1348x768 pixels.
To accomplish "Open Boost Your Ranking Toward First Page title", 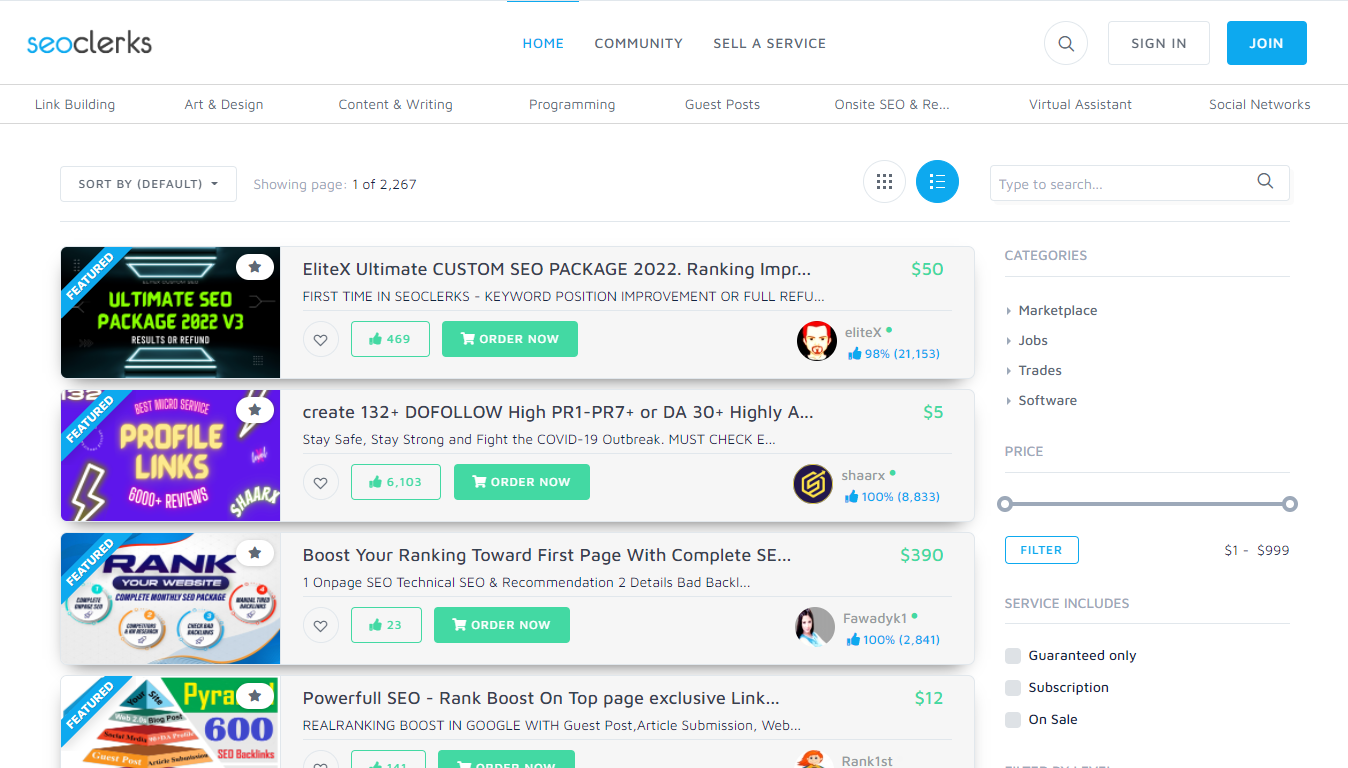I will pos(547,555).
